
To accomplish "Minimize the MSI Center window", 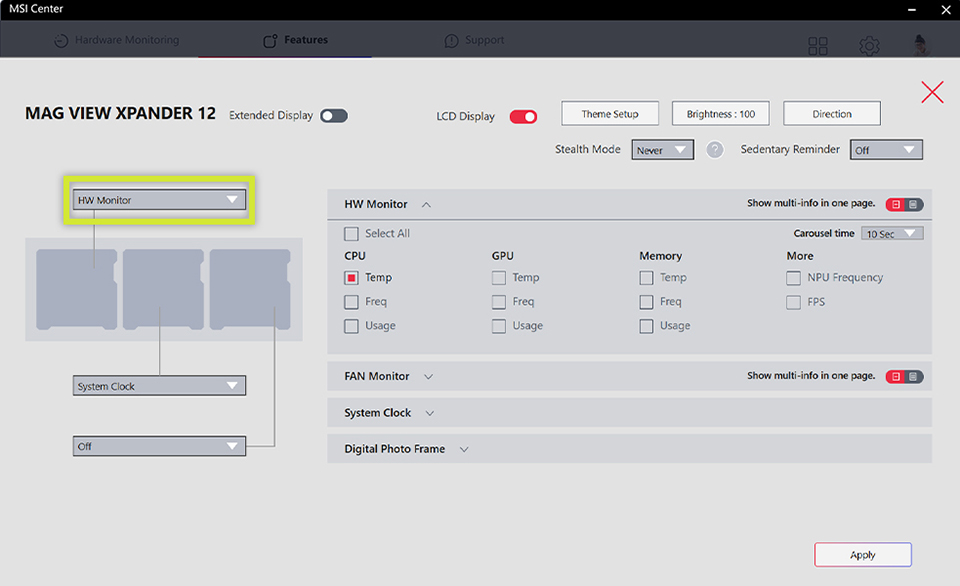I will point(912,10).
